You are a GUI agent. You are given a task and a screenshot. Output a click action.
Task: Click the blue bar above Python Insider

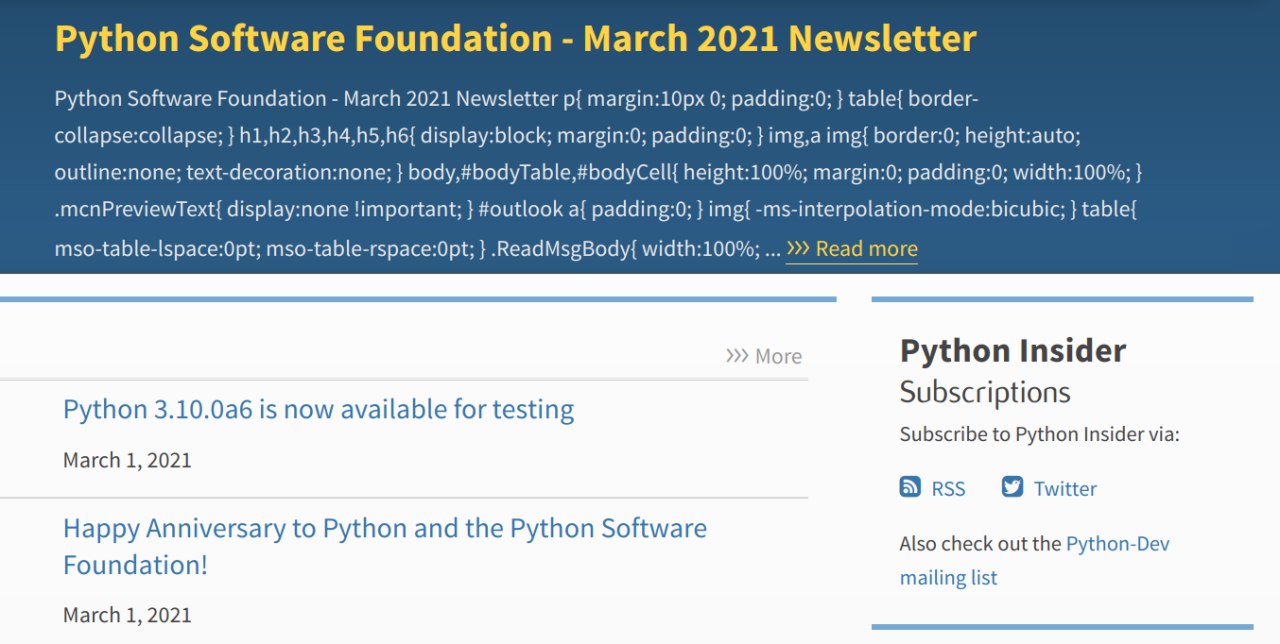[x=1062, y=299]
